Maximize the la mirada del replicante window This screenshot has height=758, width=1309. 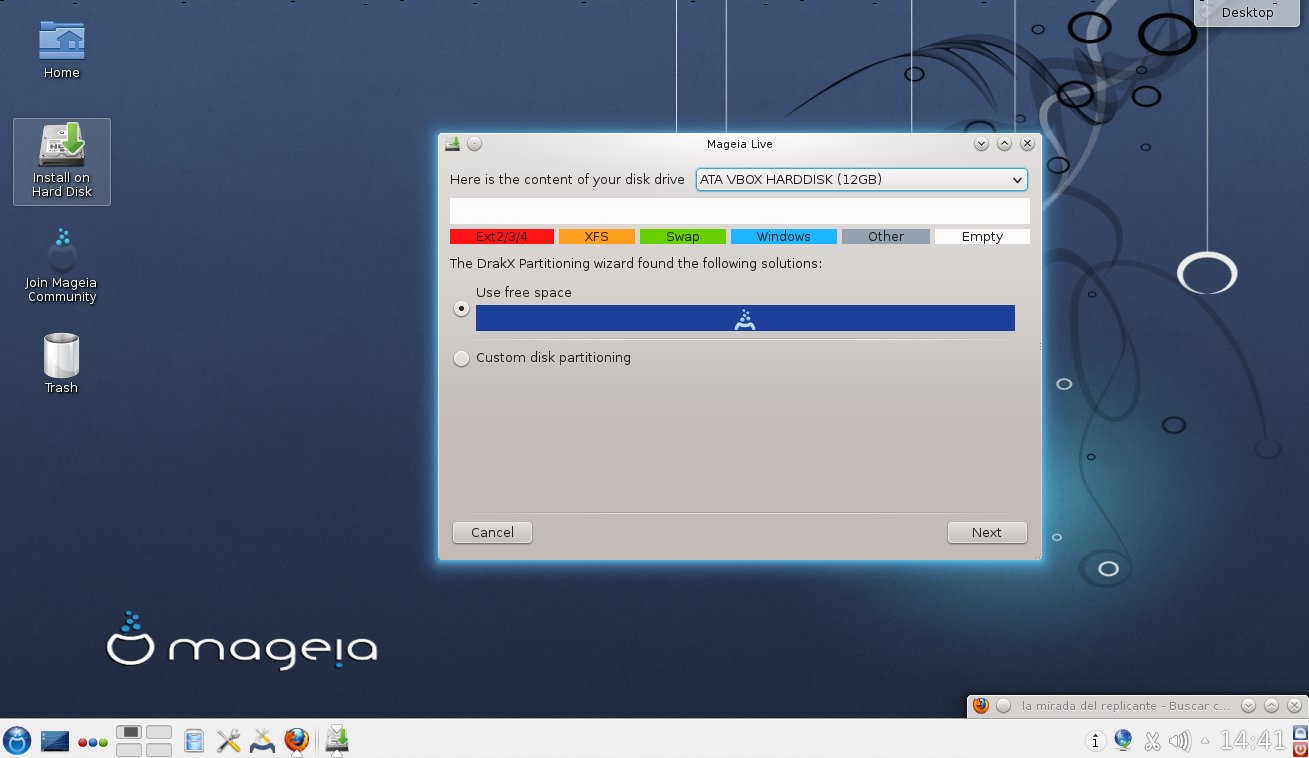(x=1270, y=706)
